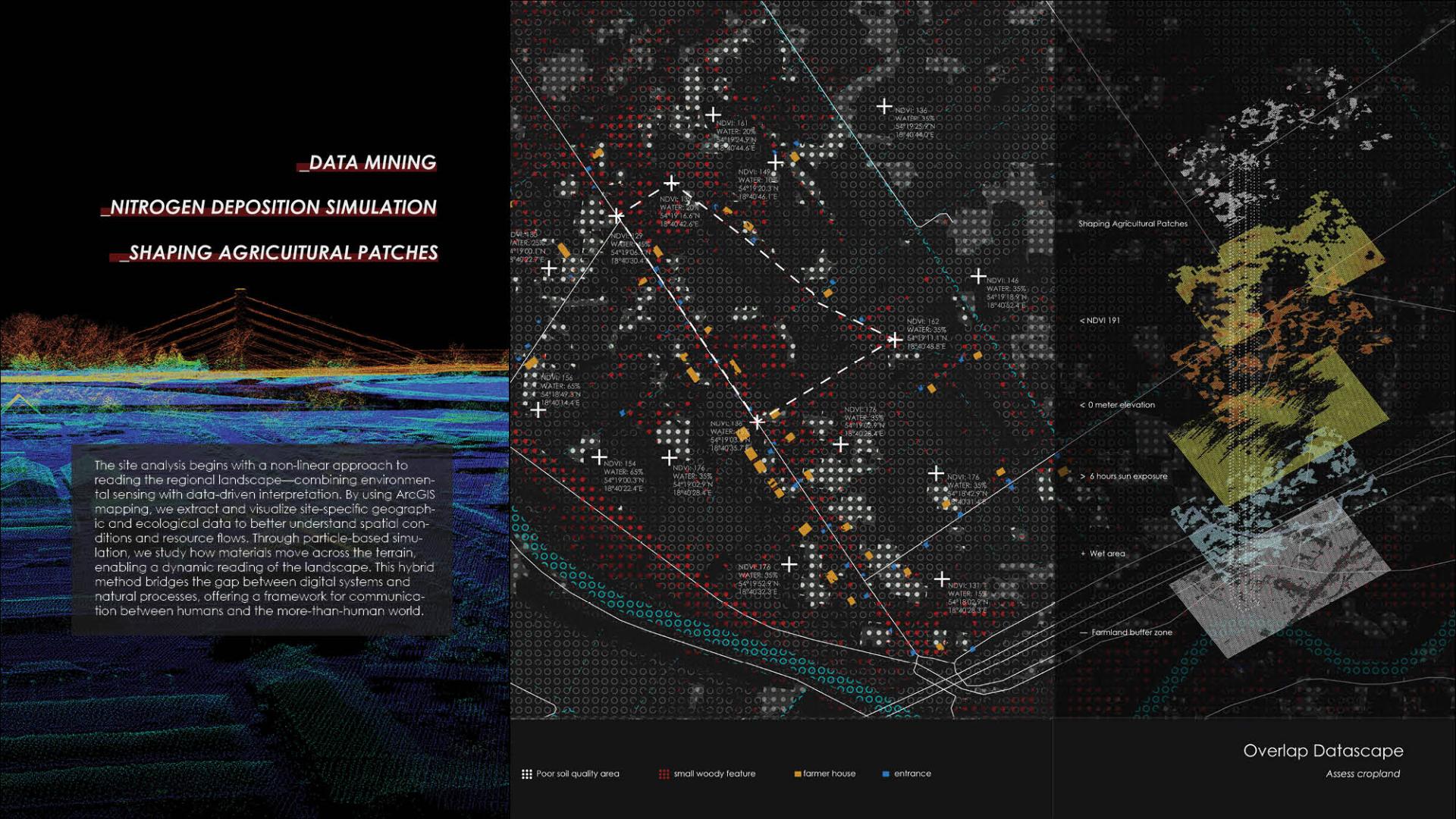This screenshot has height=819, width=1456.
Task: Click the cross marker beside NDVI 154
Action: coord(599,457)
